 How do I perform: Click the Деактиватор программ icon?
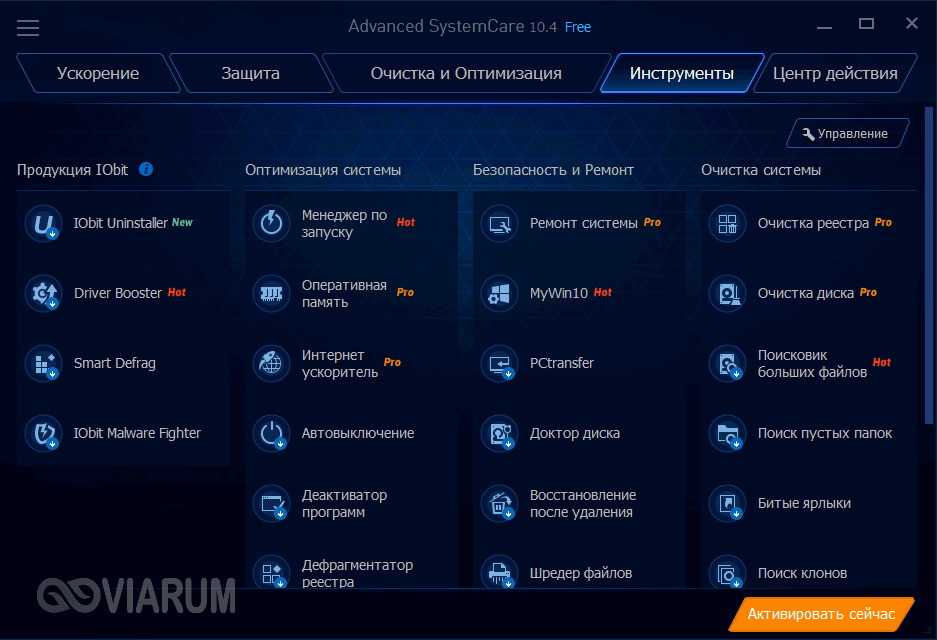click(x=271, y=504)
